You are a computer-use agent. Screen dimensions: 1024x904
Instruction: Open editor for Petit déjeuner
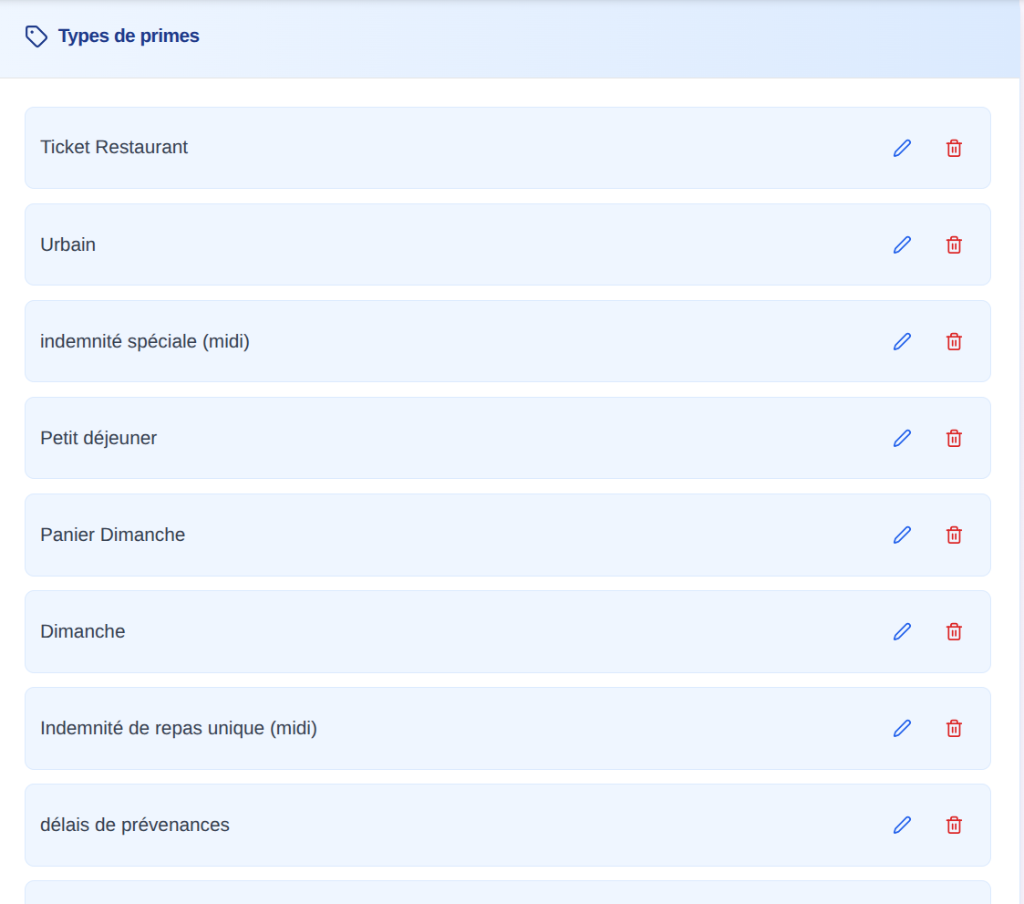pyautogui.click(x=902, y=438)
